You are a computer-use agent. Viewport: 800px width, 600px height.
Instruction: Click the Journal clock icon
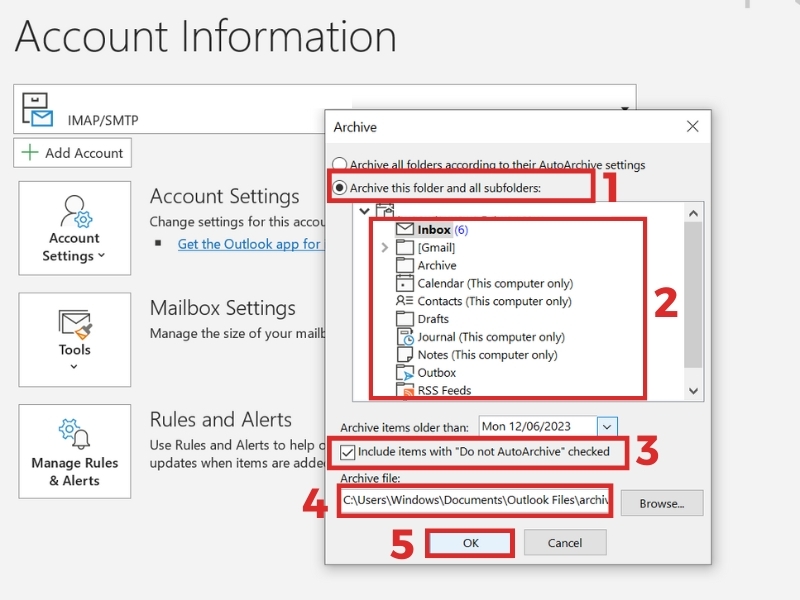tap(405, 337)
